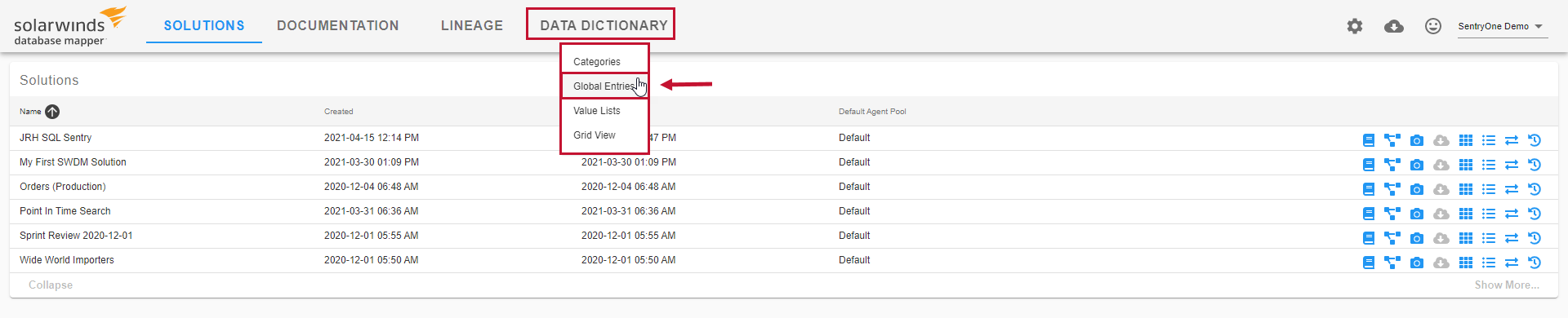This screenshot has height=318, width=1568.
Task: Click created date 2020-12-01 05:50 AM
Action: coord(372,260)
